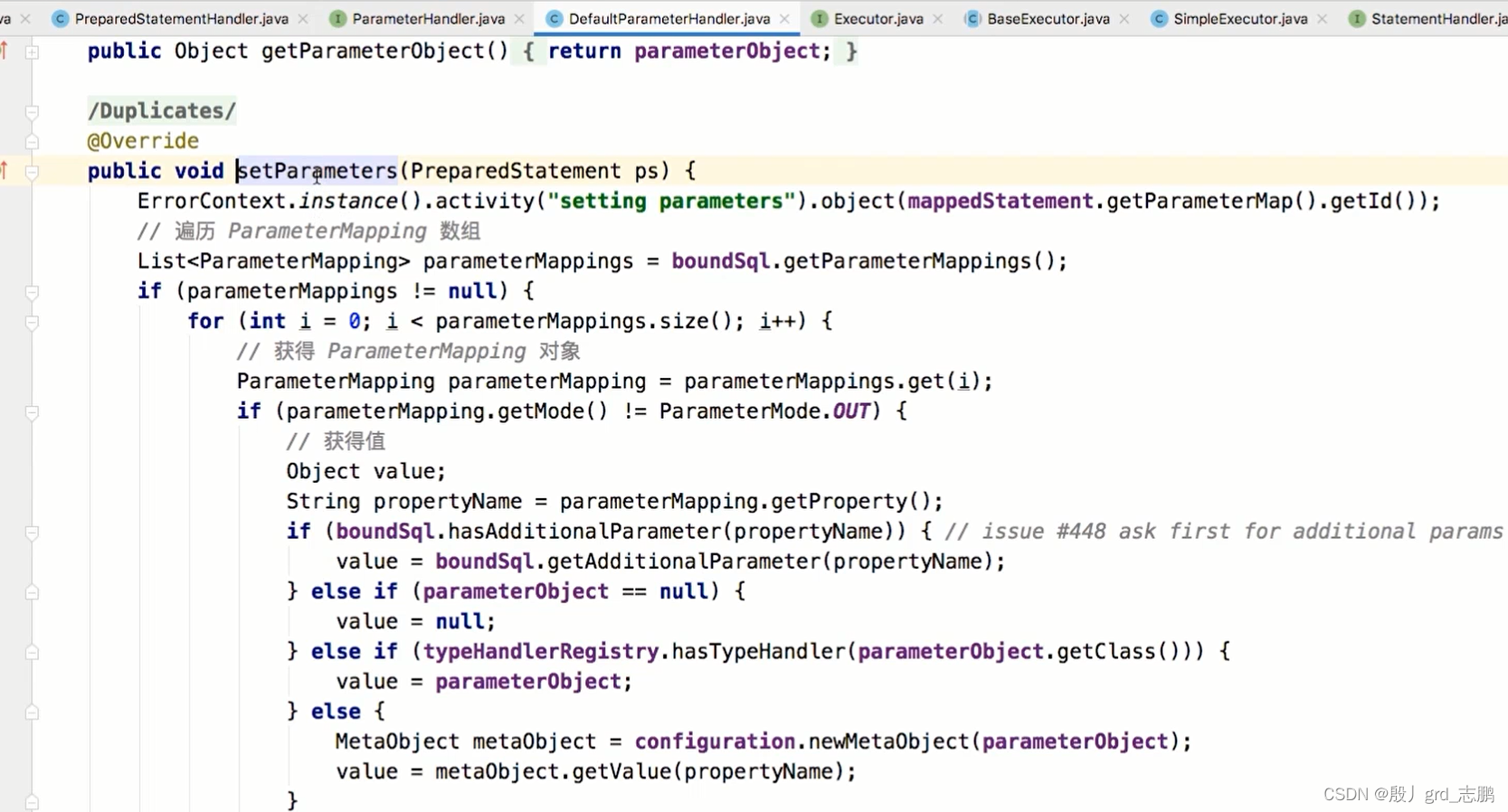Click 'value = null;' assignment

click(416, 622)
